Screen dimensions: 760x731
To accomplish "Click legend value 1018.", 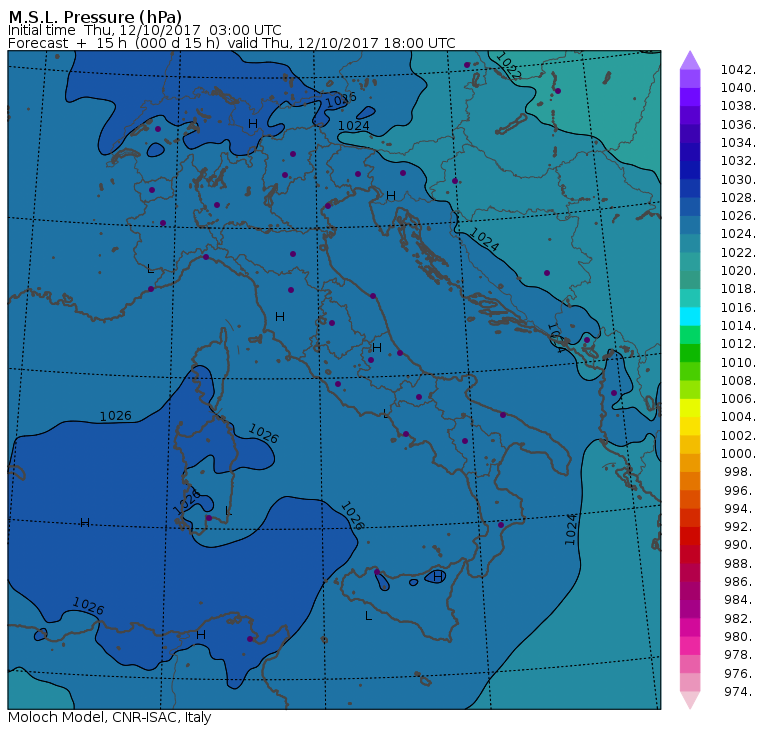I will (x=738, y=288).
